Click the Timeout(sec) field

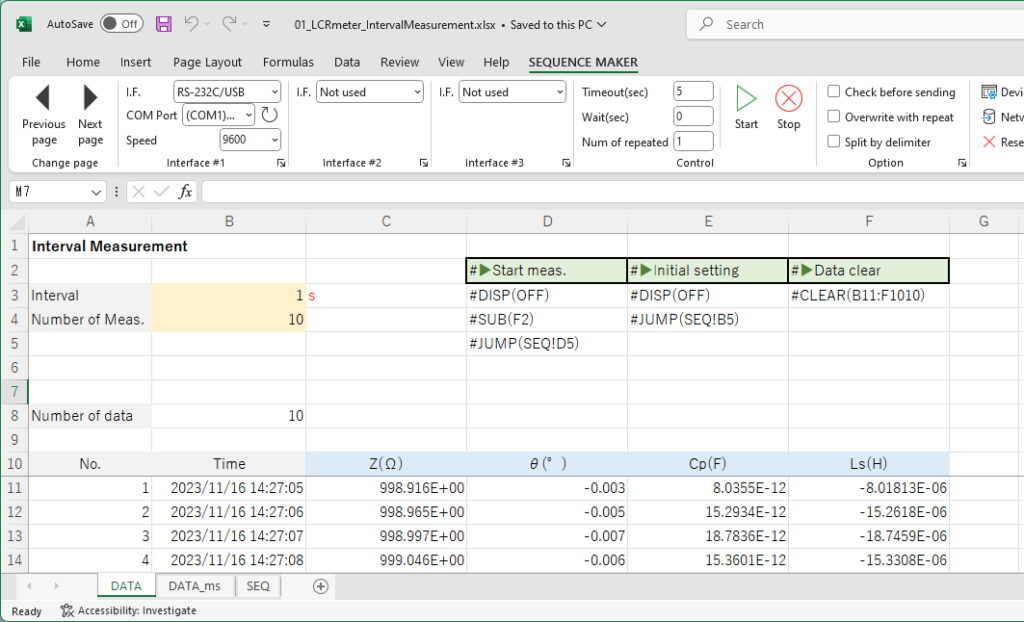[693, 91]
